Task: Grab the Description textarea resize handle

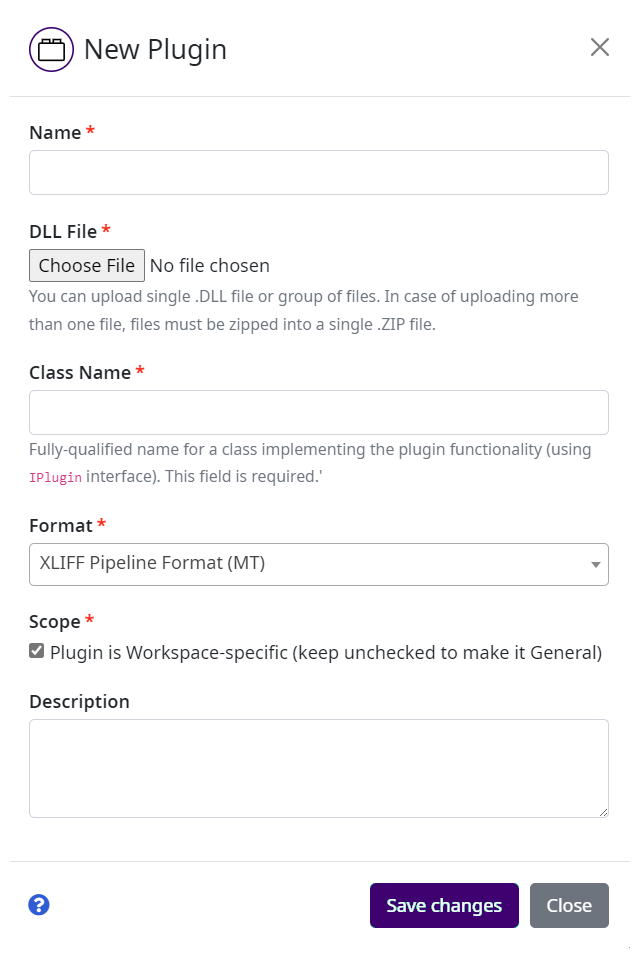Action: pos(602,812)
